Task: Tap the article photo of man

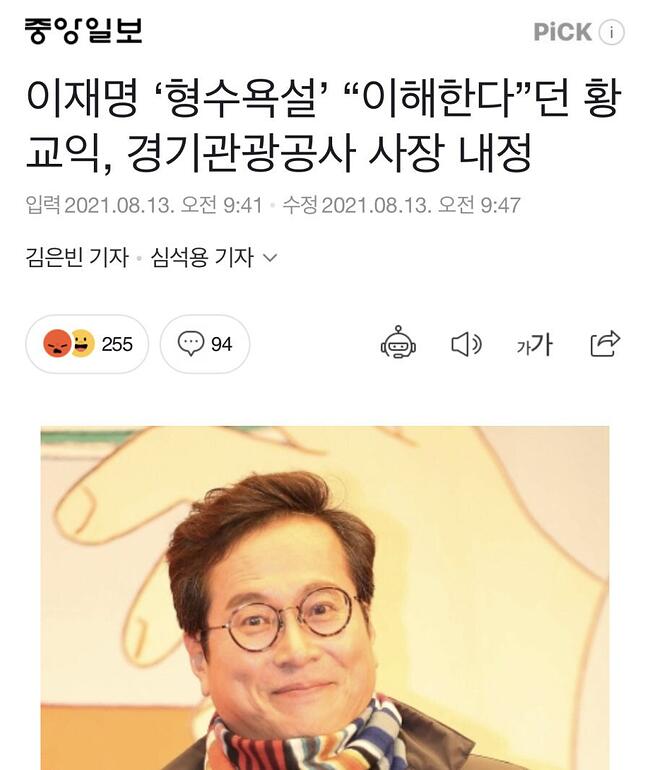Action: [x=325, y=598]
